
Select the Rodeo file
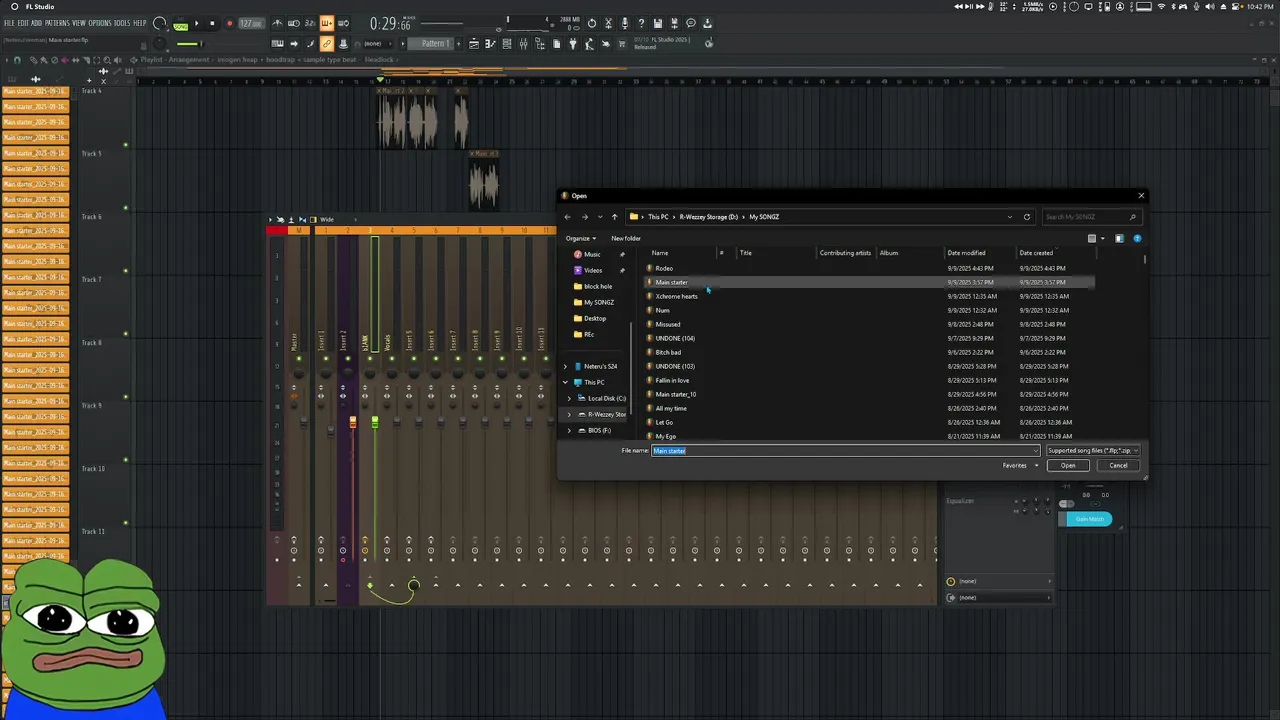point(664,268)
